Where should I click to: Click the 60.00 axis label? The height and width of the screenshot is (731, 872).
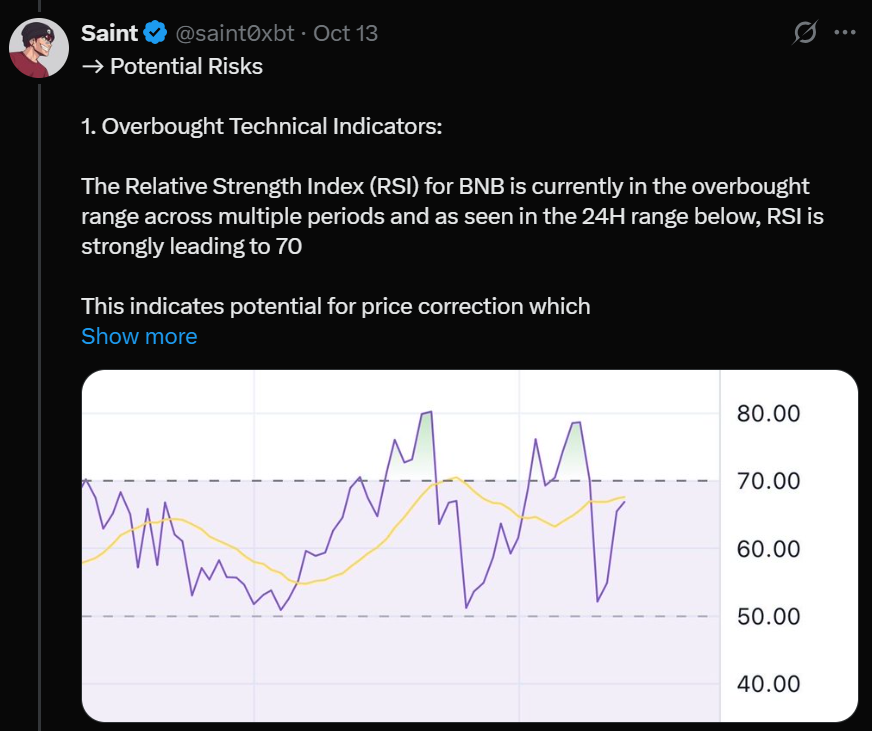point(768,549)
